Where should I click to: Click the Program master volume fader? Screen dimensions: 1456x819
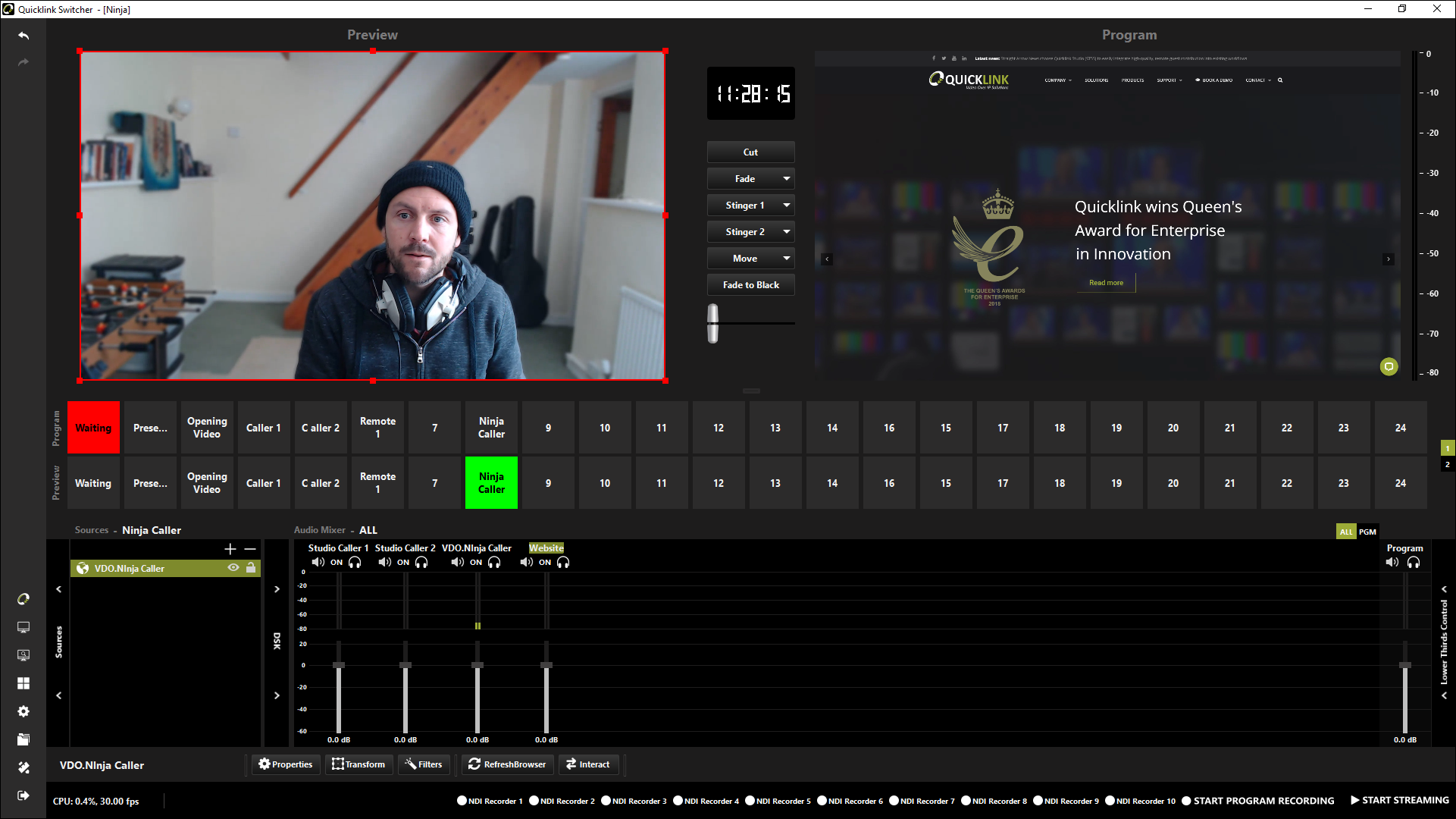[x=1405, y=666]
